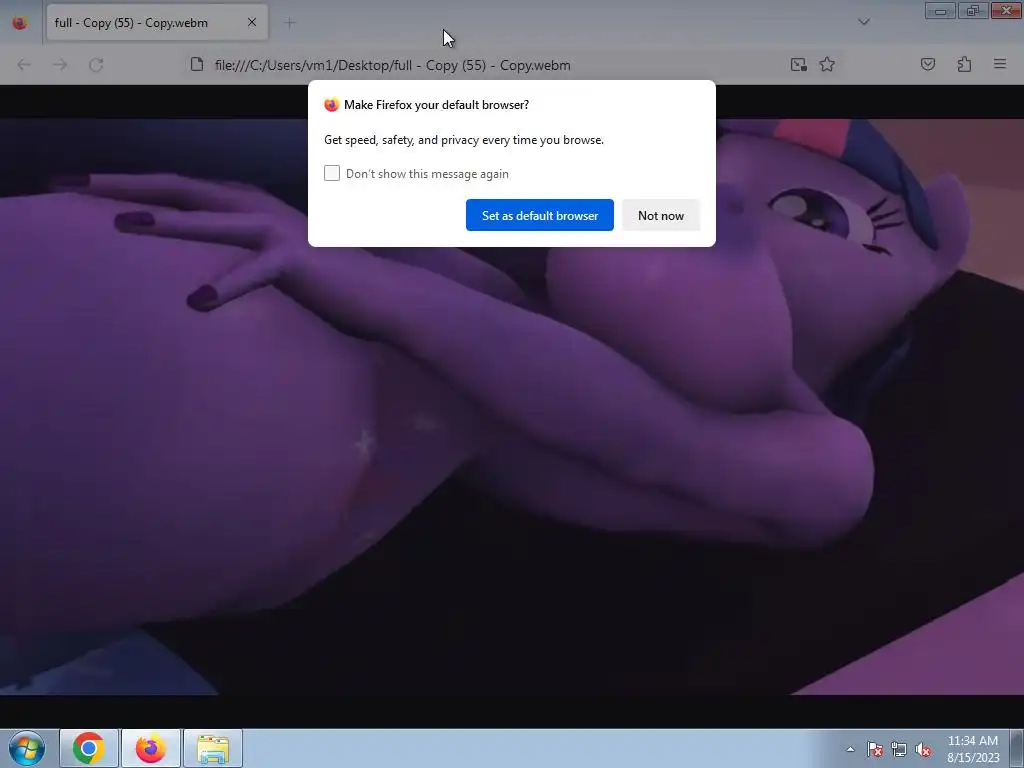Open a new tab with plus icon
This screenshot has width=1024, height=768.
click(x=290, y=23)
